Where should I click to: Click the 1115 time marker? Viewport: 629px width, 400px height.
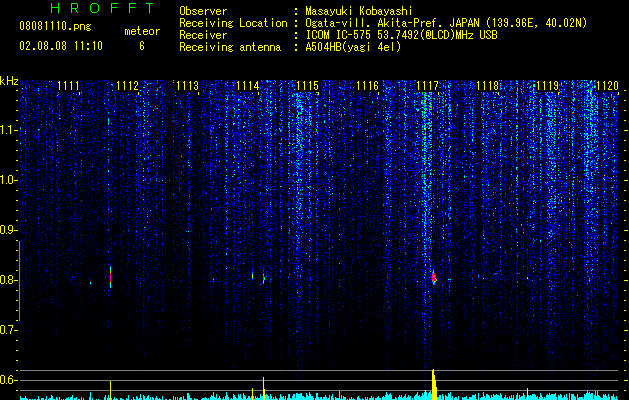308,86
